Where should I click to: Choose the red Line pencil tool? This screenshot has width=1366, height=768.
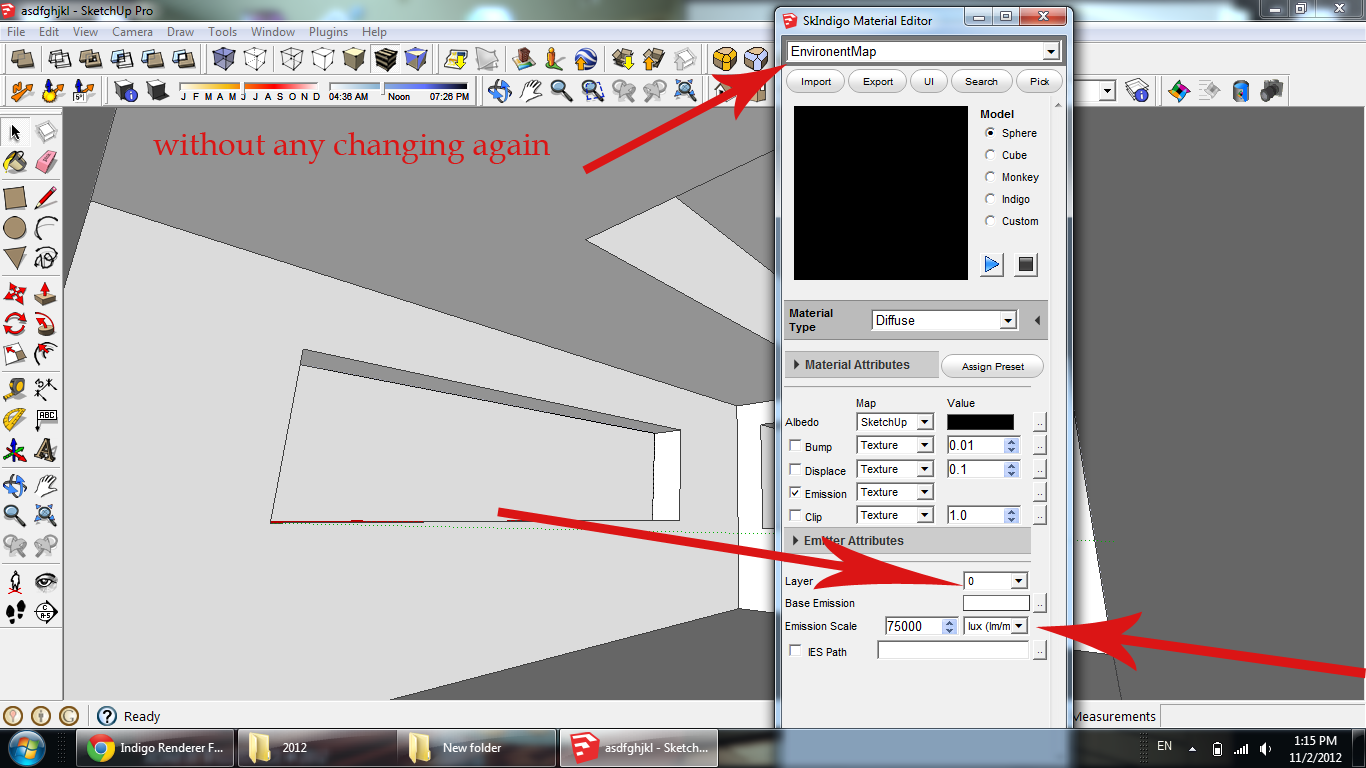coord(46,197)
